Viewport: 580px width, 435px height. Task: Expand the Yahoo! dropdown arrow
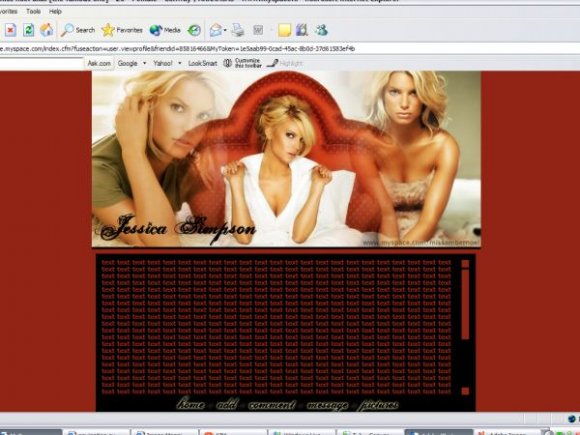[180, 63]
